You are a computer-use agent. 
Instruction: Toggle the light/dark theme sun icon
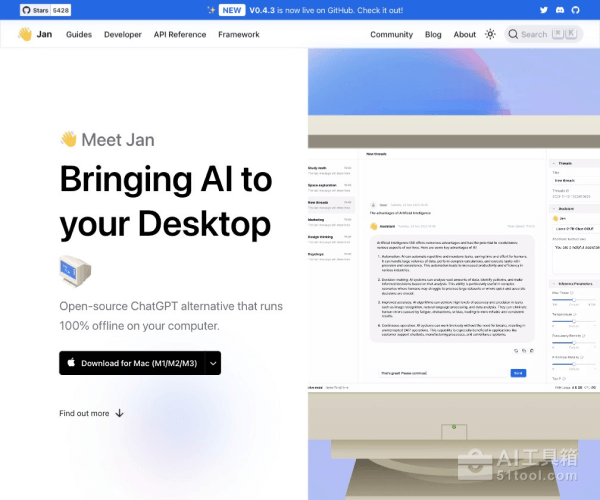tap(490, 34)
